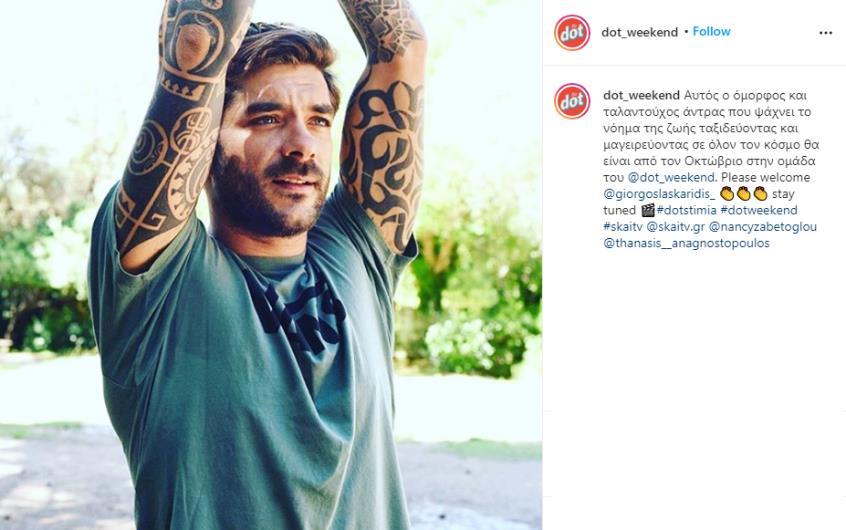Click the post photo of the tattooed man
The width and height of the screenshot is (846, 530).
[271, 265]
